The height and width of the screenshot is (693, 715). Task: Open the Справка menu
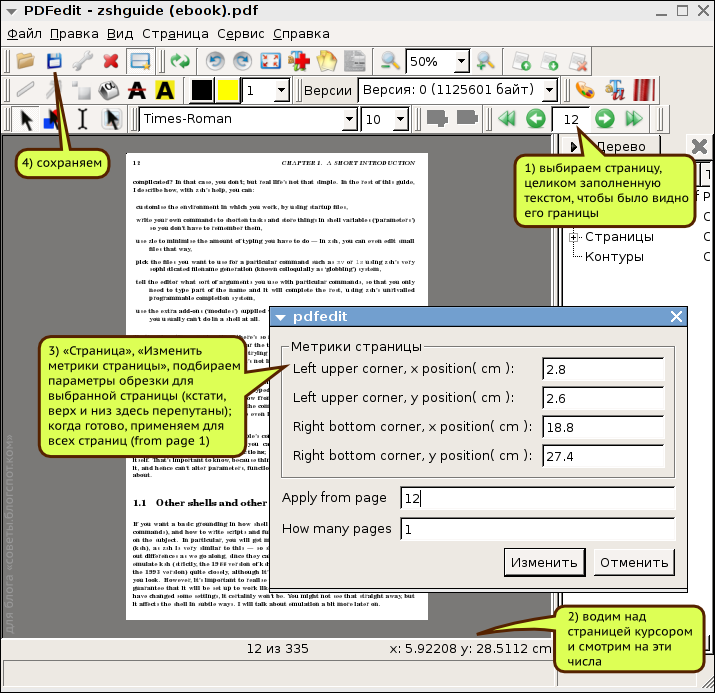(301, 34)
